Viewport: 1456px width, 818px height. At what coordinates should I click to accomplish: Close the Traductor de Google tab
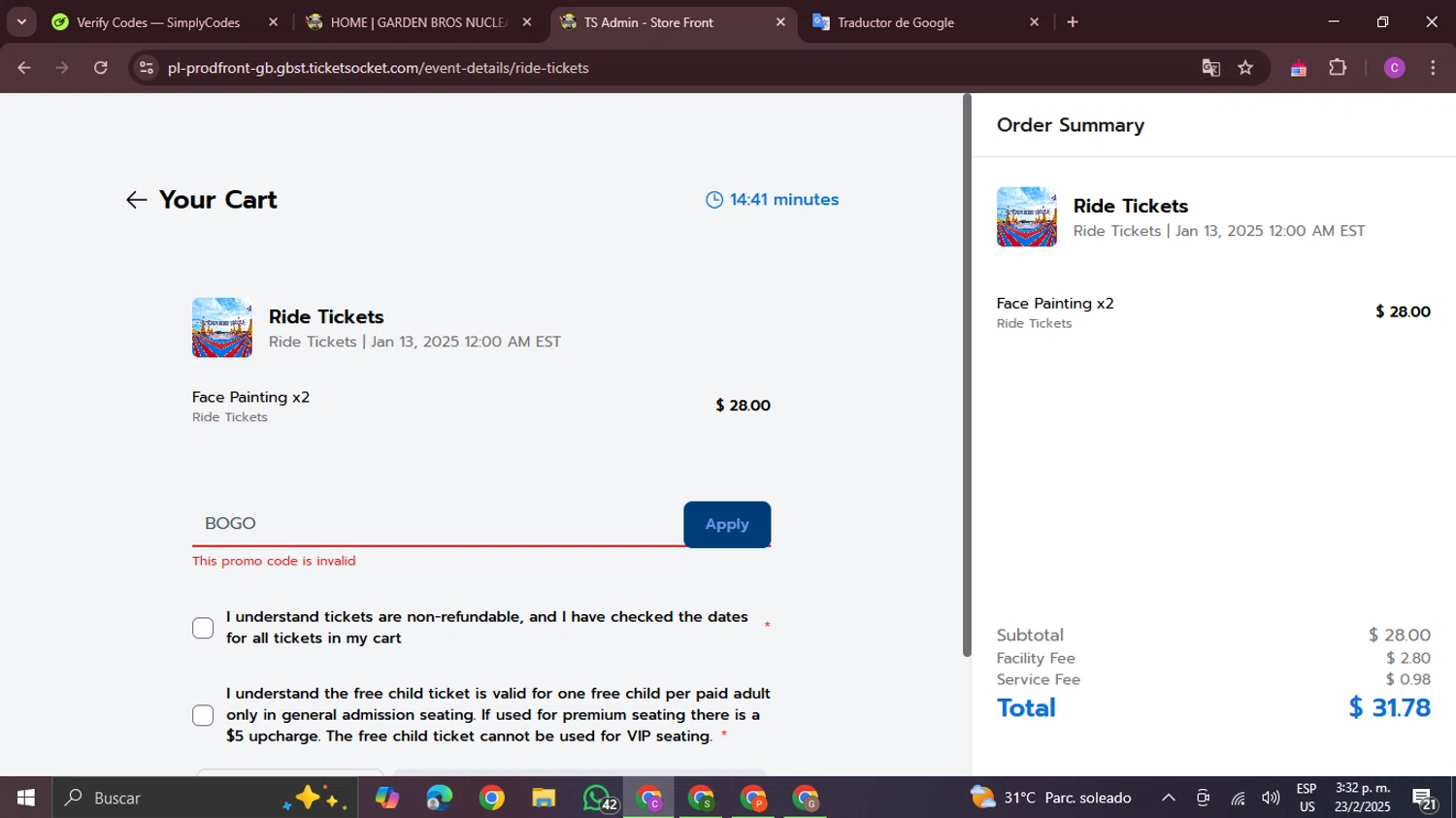click(1034, 22)
